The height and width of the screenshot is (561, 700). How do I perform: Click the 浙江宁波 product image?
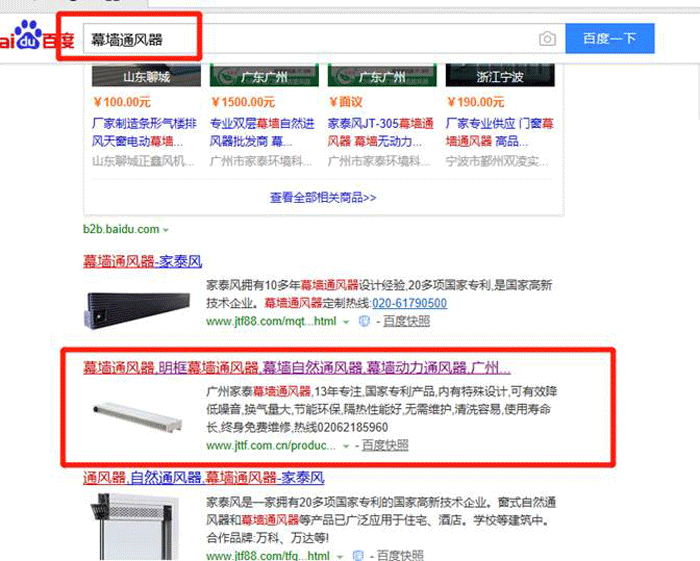point(500,75)
